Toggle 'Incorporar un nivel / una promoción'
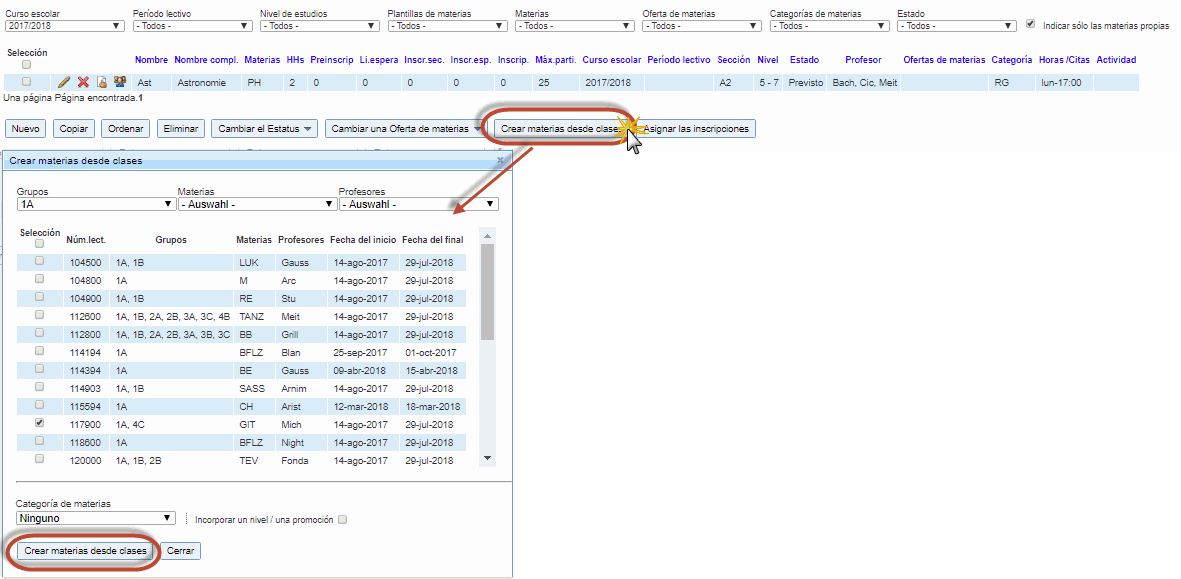This screenshot has width=1181, height=579. pos(343,520)
